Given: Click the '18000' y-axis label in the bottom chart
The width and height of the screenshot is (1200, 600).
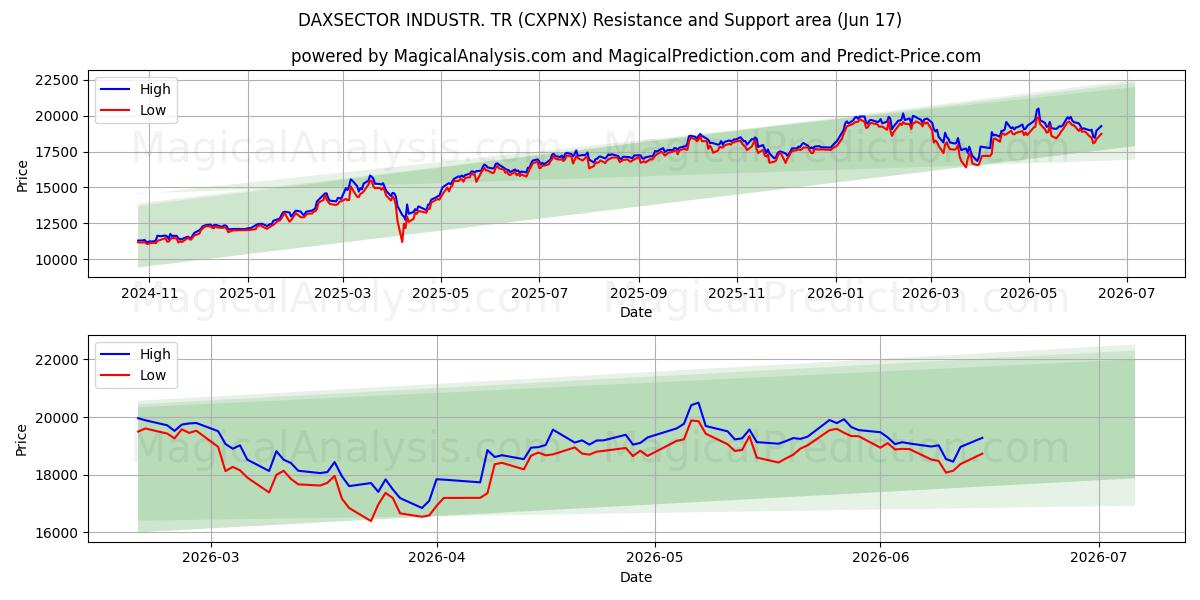Looking at the screenshot, I should [57, 475].
